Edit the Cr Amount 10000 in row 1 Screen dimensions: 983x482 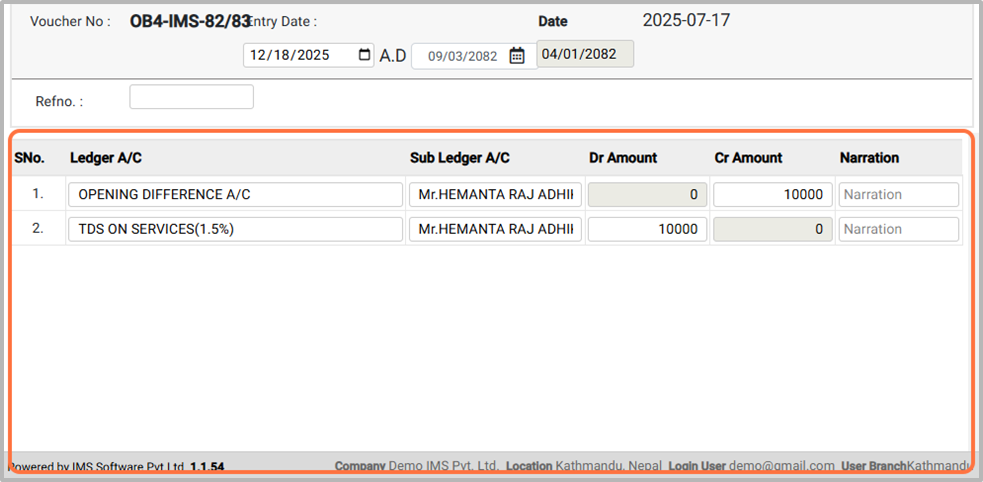point(772,195)
